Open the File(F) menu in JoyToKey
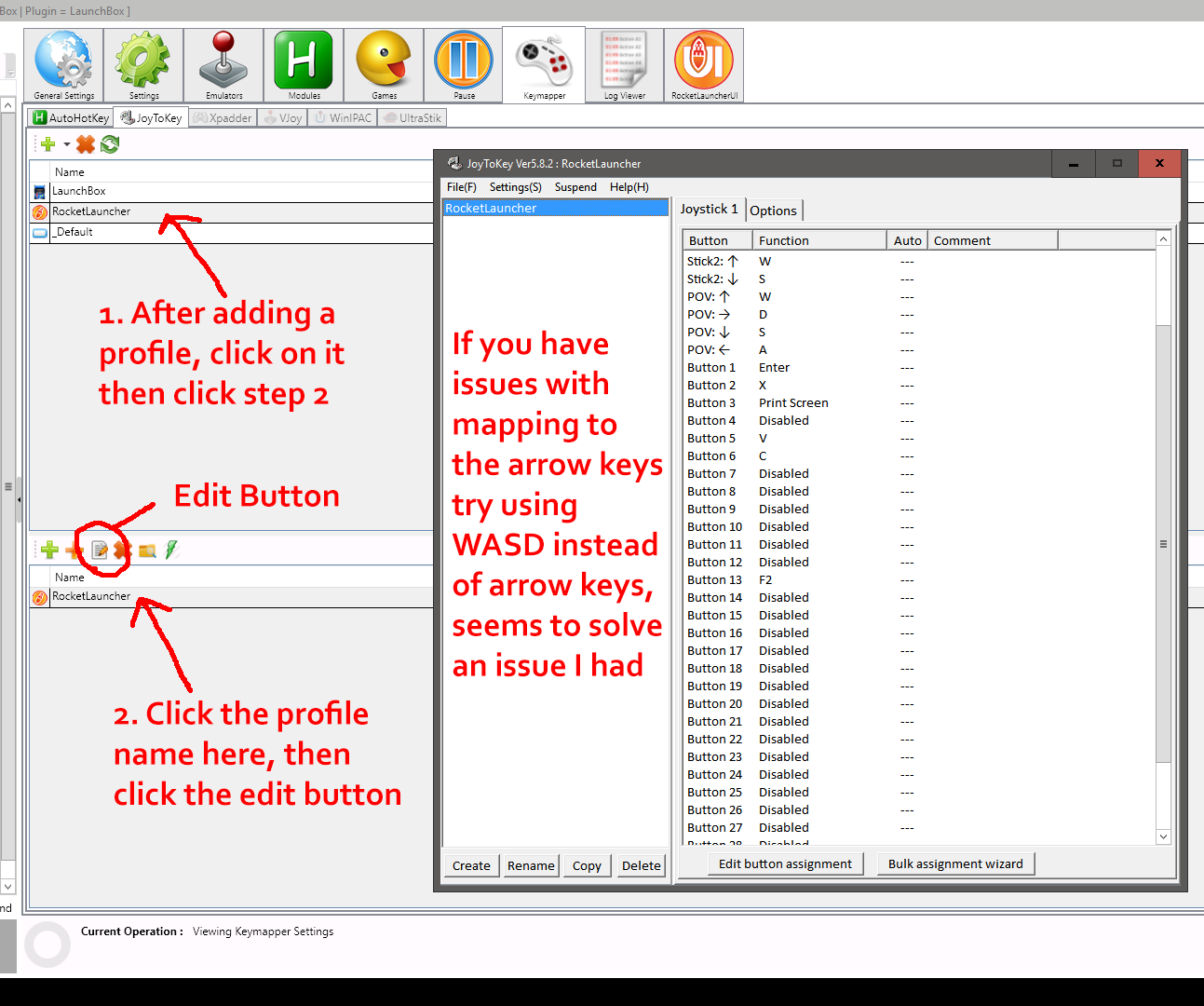This screenshot has height=1006, width=1204. [461, 187]
